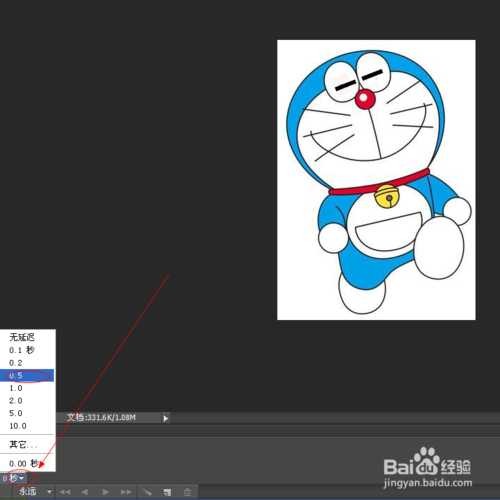This screenshot has width=500, height=500.
Task: Choose 2.0 delay option
Action: (x=28, y=401)
